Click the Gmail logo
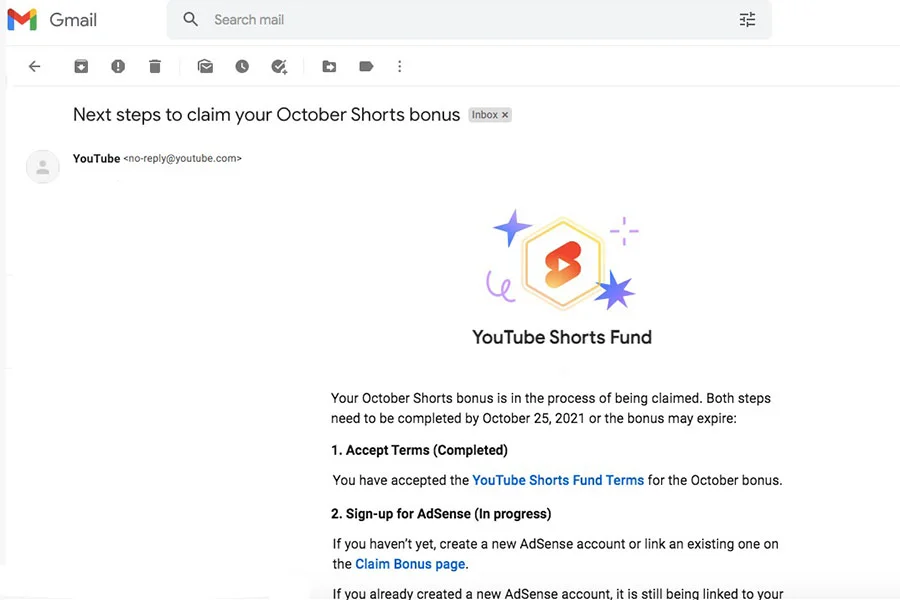 point(52,20)
